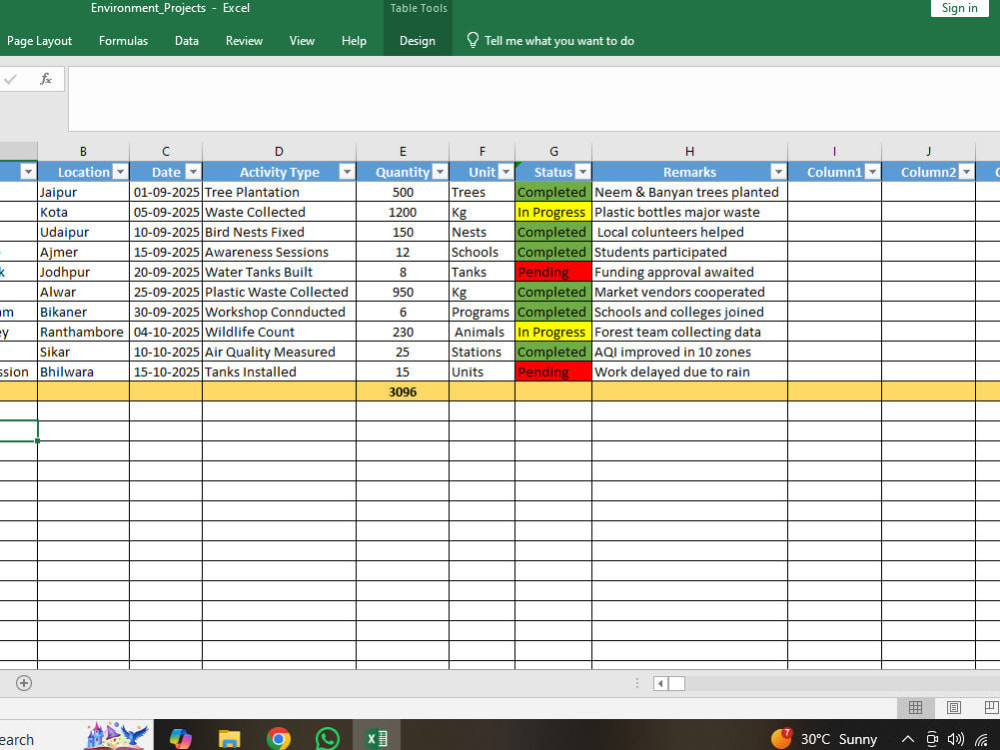The width and height of the screenshot is (1000, 750).
Task: Open the Quantity column filter dropdown
Action: [x=440, y=172]
